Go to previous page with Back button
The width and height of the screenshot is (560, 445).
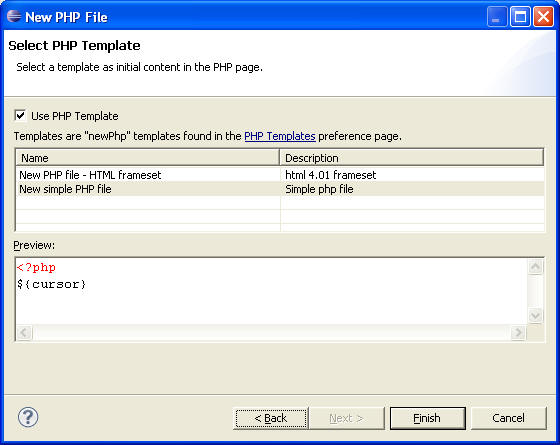tap(271, 418)
